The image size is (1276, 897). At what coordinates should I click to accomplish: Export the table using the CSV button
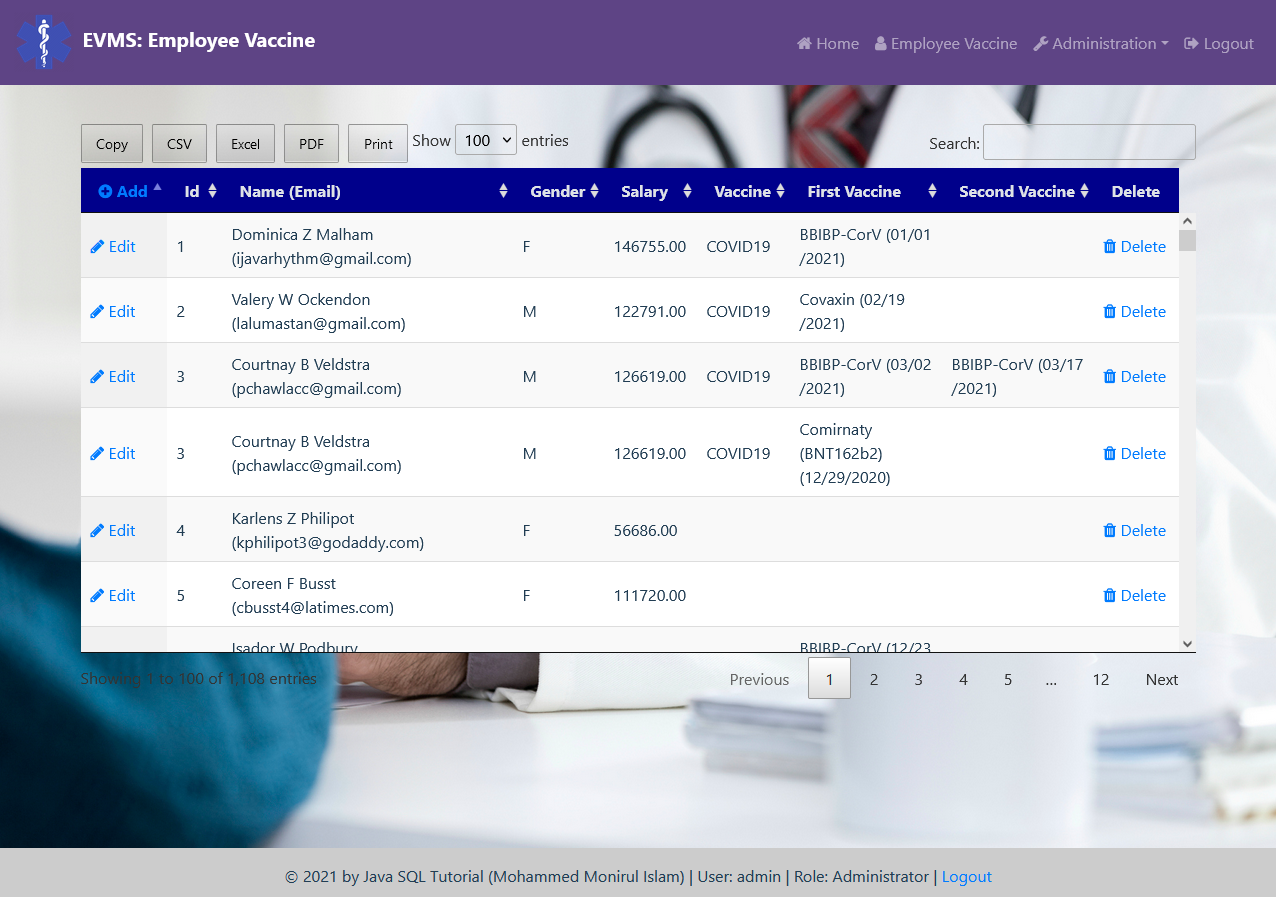coord(179,143)
